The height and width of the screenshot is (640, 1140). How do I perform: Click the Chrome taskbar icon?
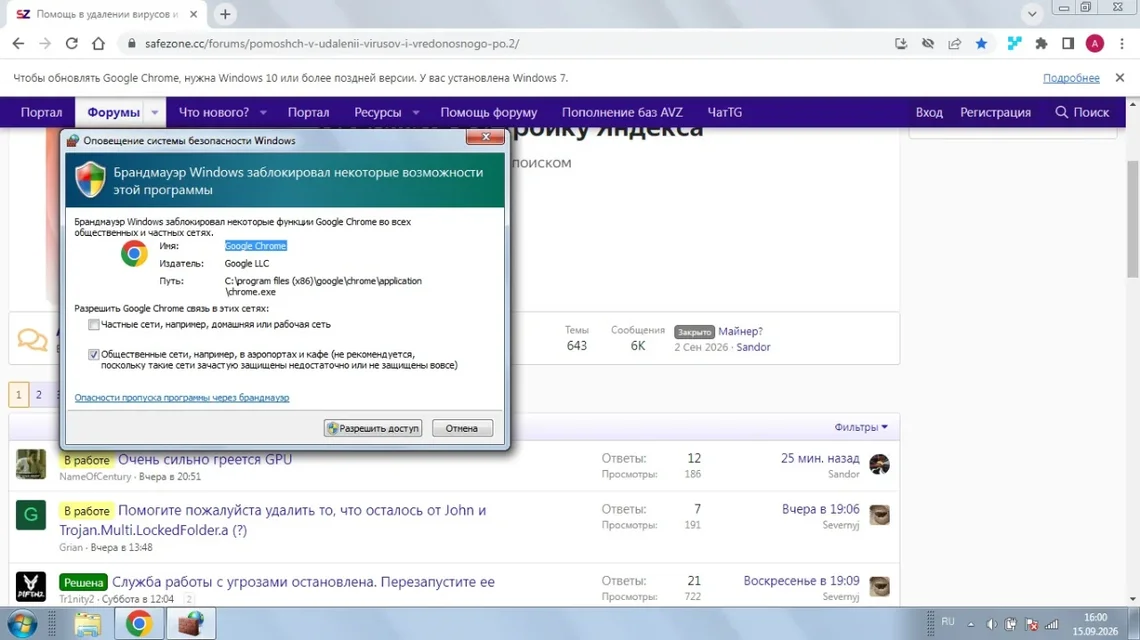tap(139, 624)
